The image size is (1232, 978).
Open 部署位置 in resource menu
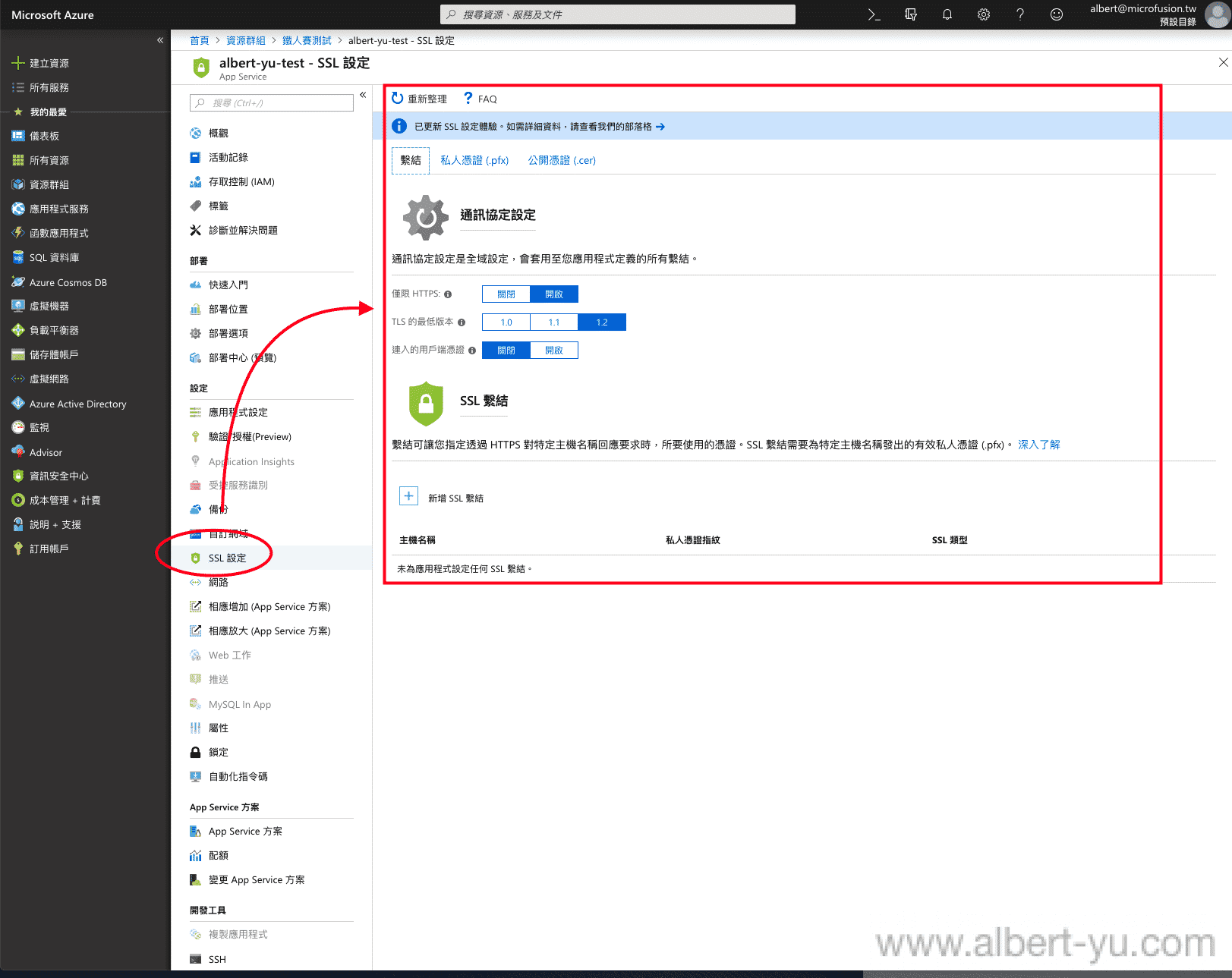(228, 309)
